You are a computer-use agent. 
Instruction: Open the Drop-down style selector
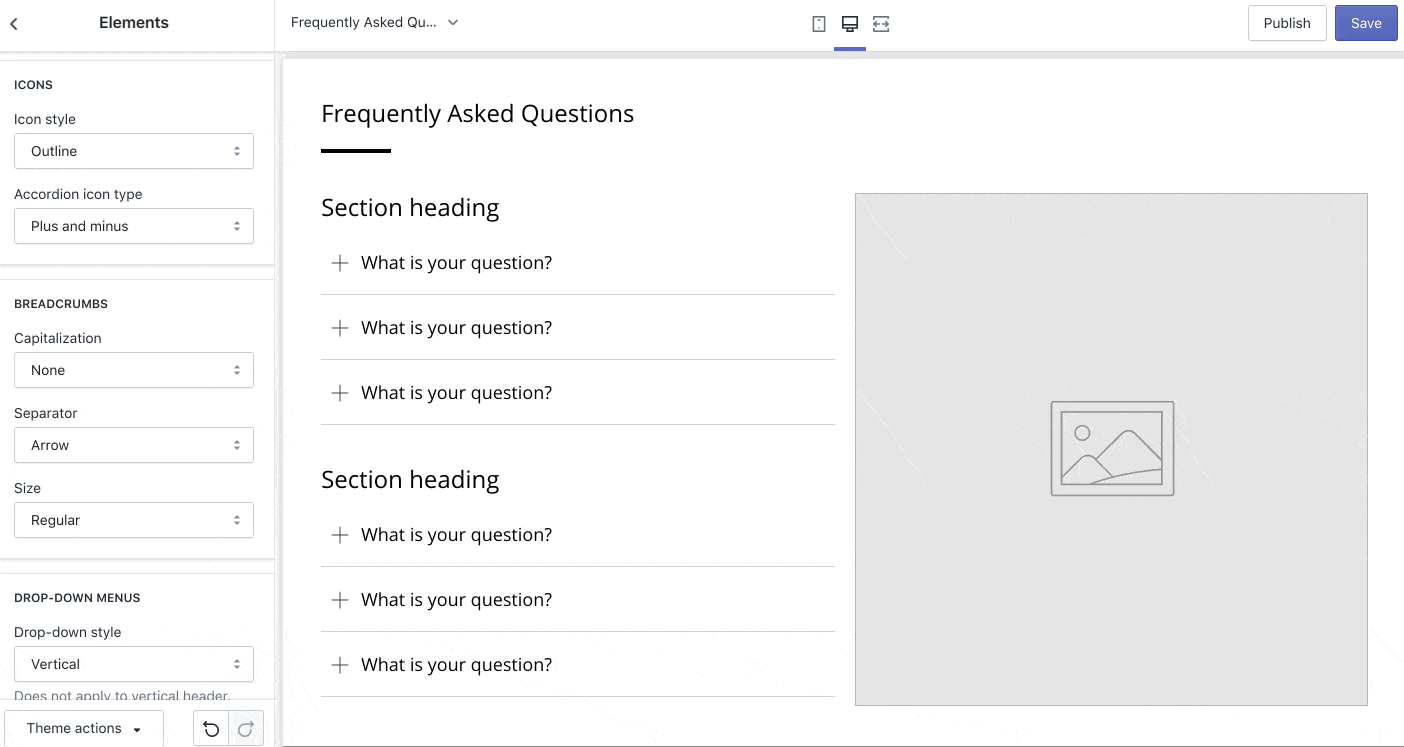click(x=133, y=664)
